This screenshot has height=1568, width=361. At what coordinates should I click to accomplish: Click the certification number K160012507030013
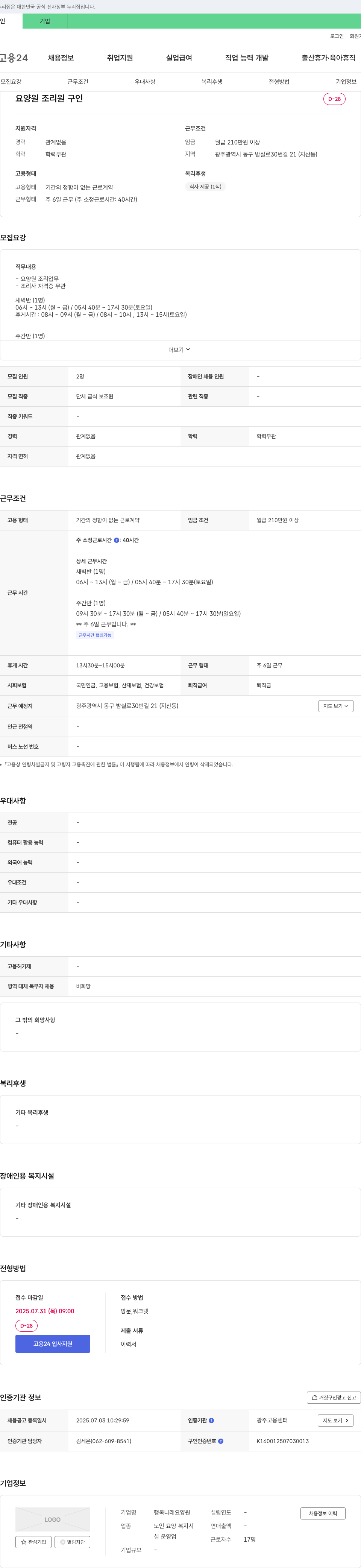click(282, 1441)
